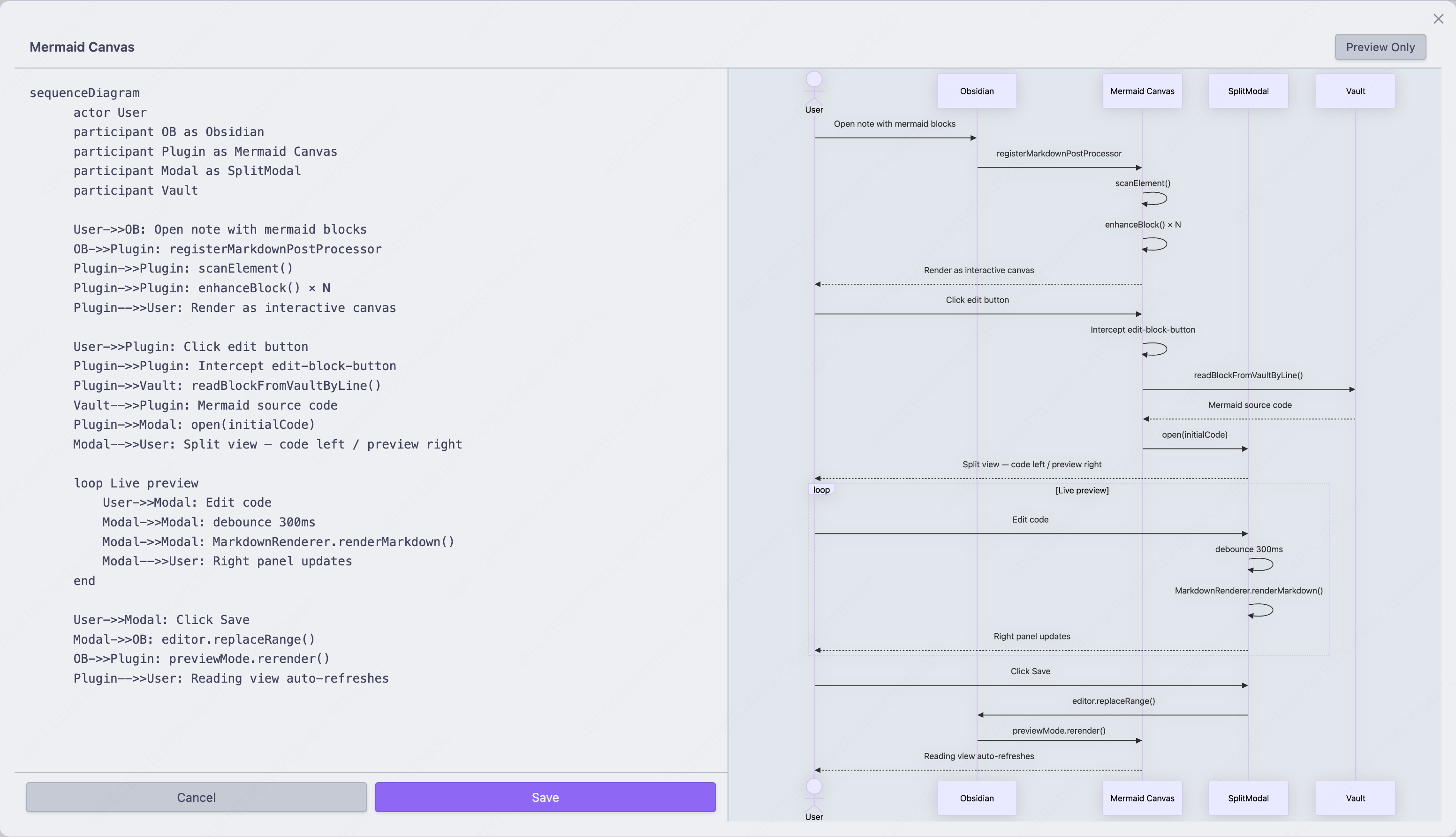The image size is (1456, 837).
Task: Switch to Preview Only mode
Action: [x=1380, y=47]
